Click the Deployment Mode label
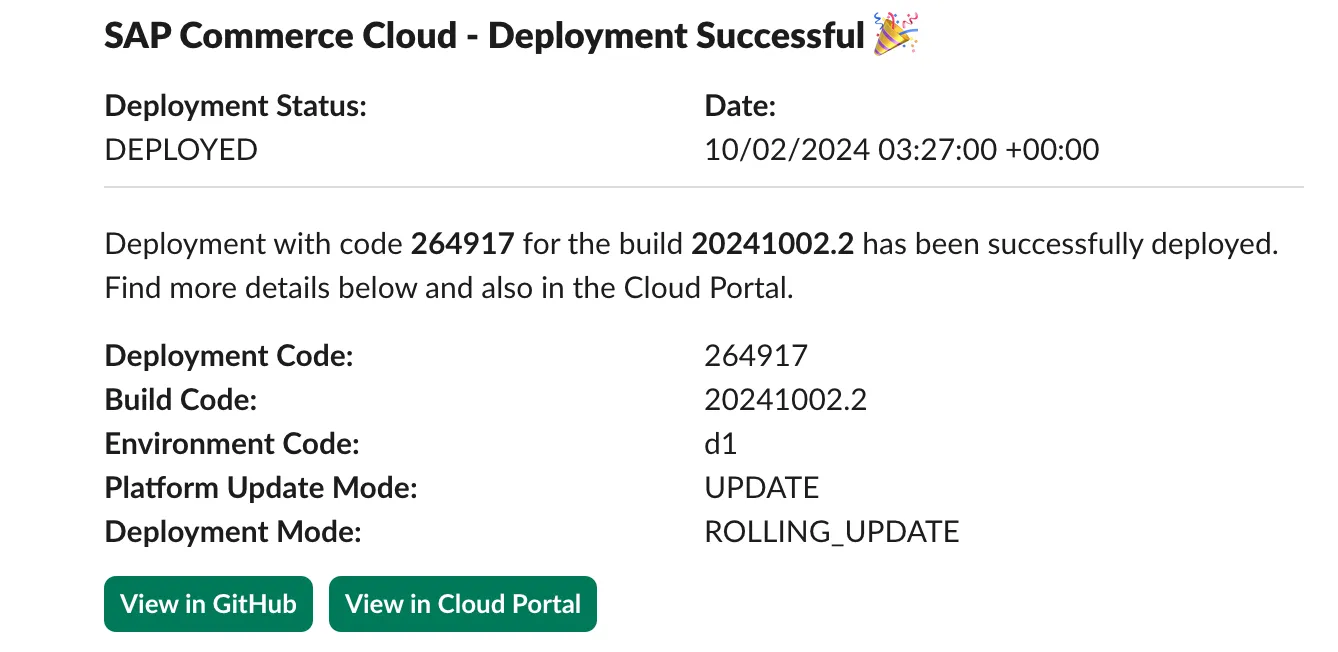Viewport: 1338px width, 652px height. pos(233,532)
